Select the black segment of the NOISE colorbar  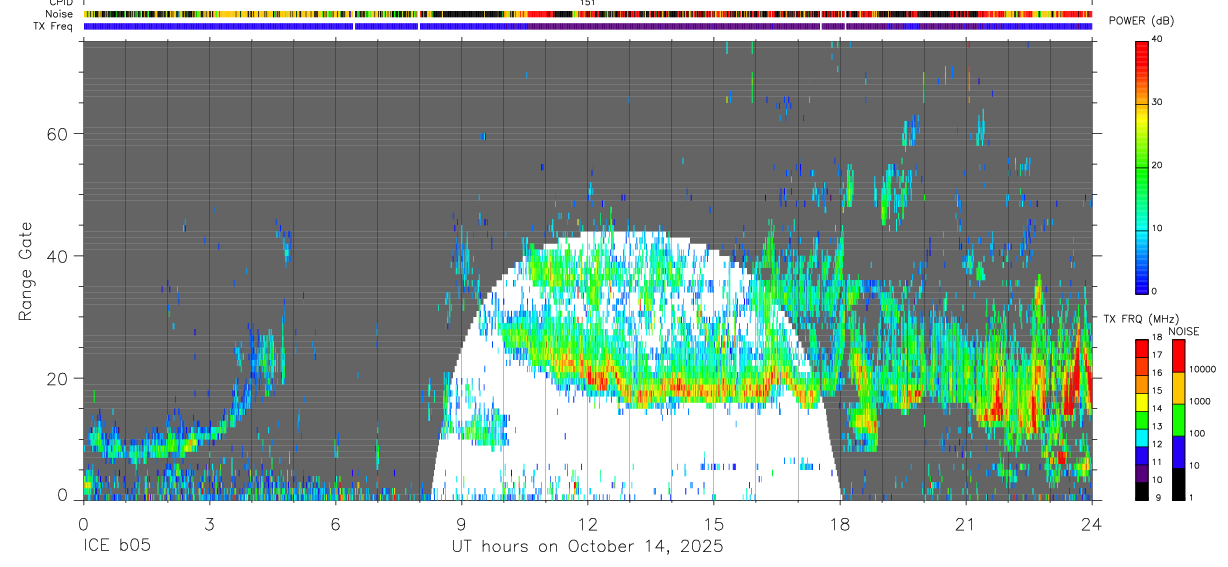point(1177,484)
